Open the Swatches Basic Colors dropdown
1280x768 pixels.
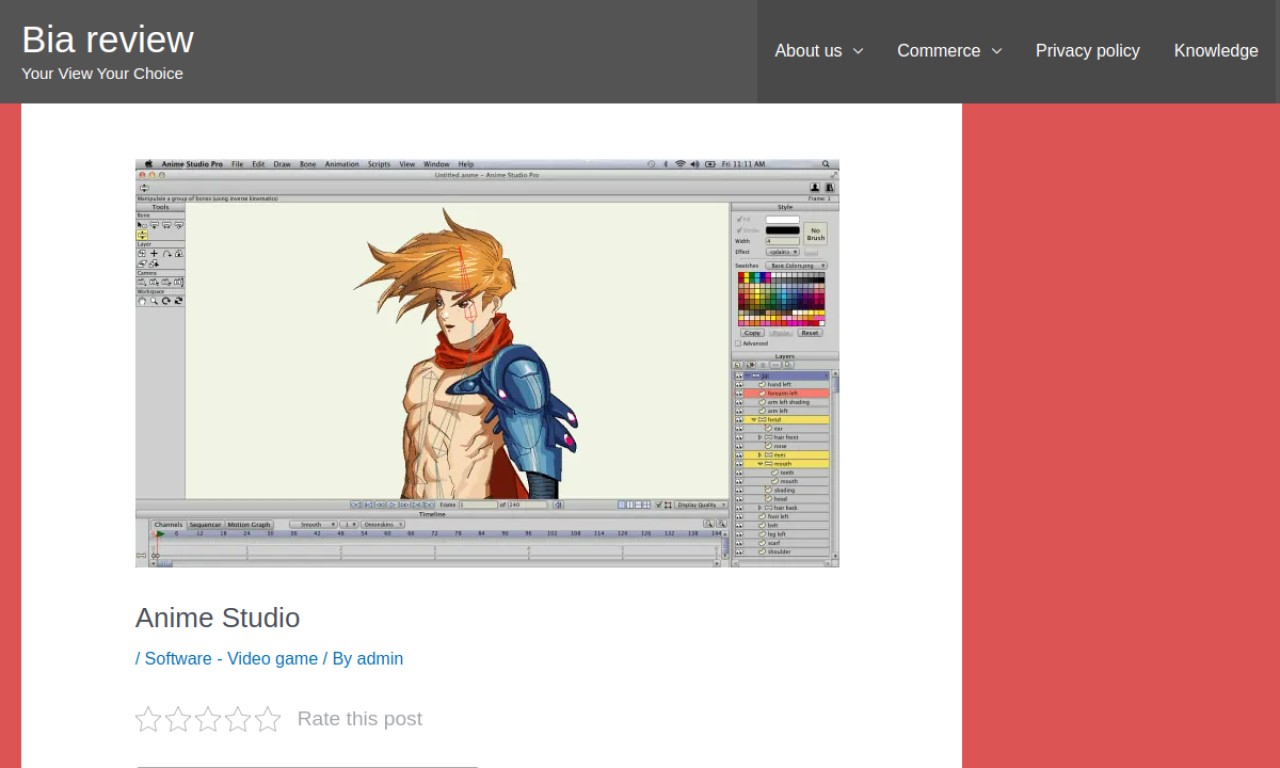coord(796,266)
